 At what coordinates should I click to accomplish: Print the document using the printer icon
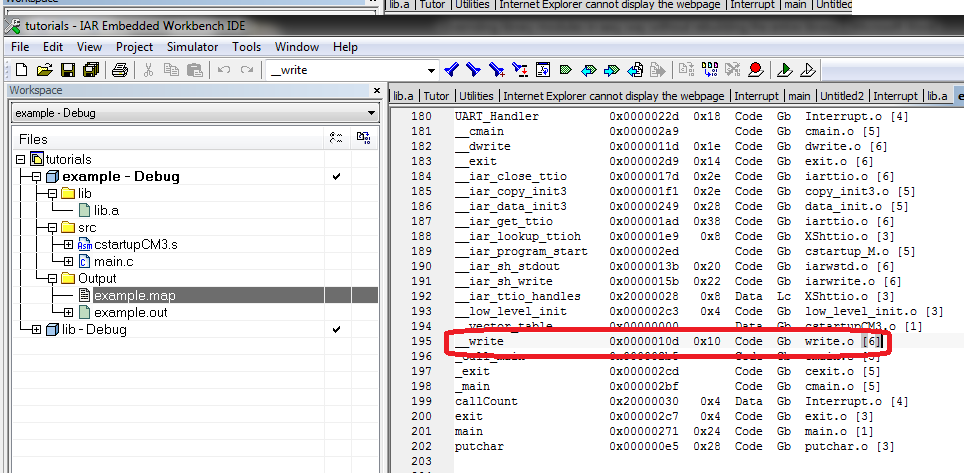(x=120, y=70)
